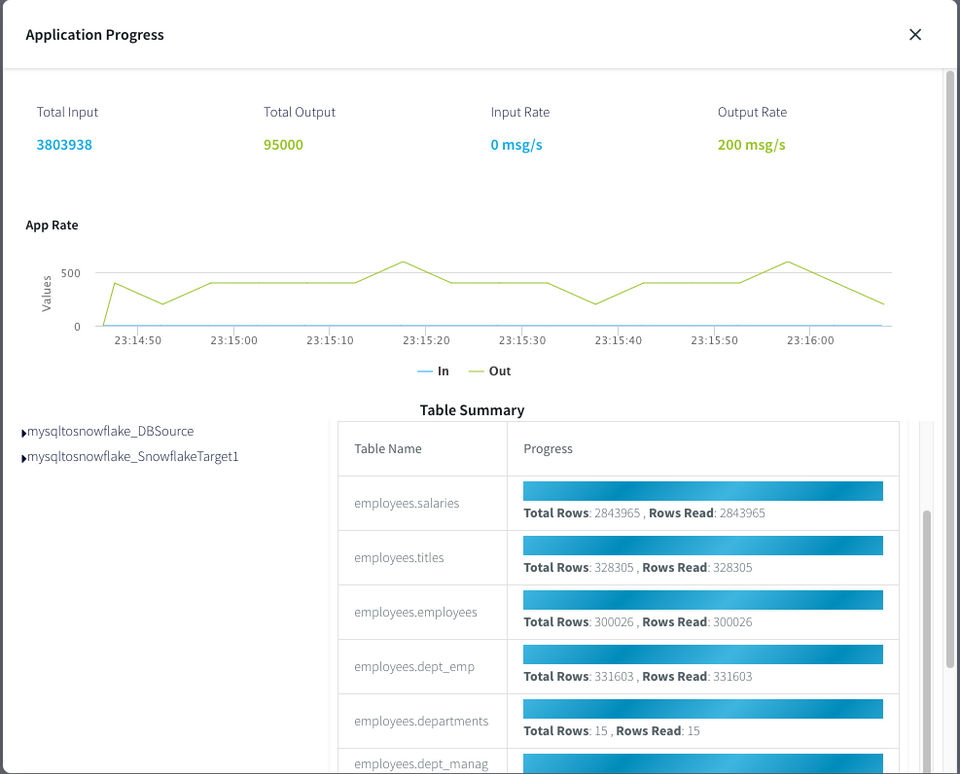Click the employees.dept_emp progress bar
The image size is (960, 774).
tap(703, 654)
